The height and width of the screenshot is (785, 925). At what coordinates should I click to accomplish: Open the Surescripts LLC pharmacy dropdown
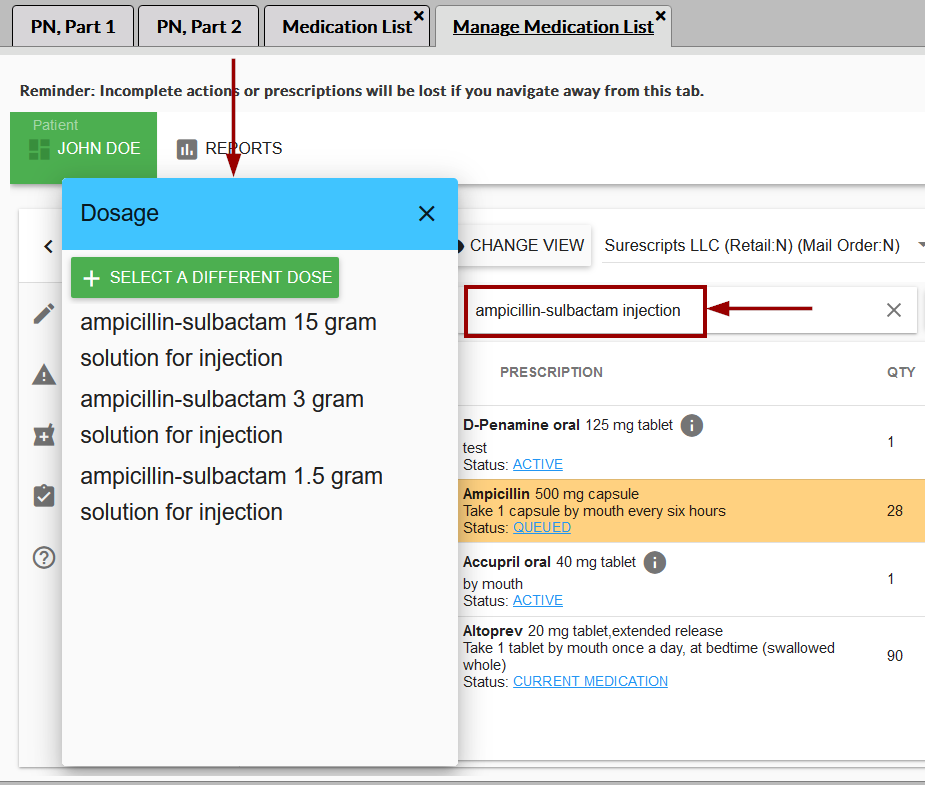[x=762, y=246]
